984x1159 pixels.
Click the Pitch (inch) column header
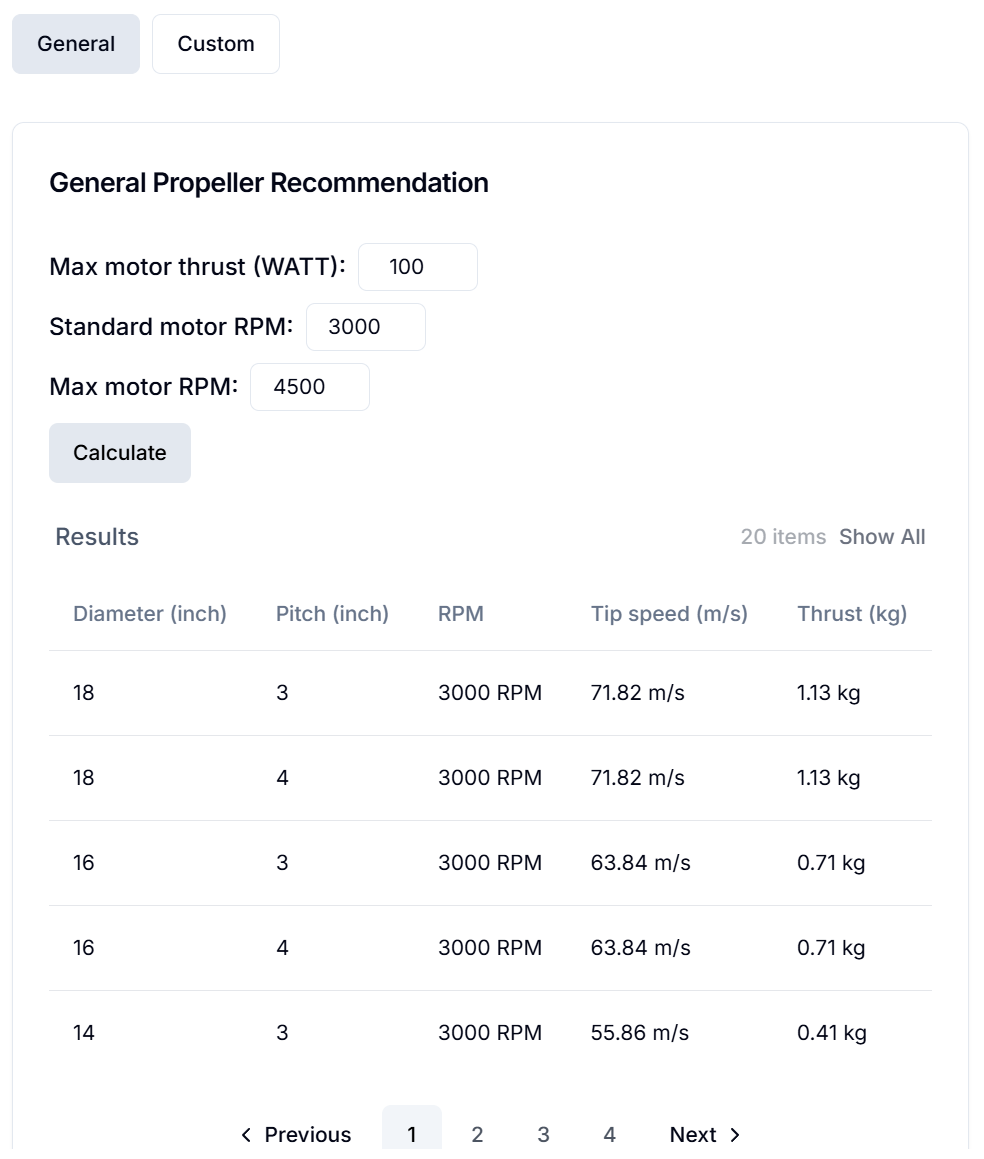coord(332,614)
